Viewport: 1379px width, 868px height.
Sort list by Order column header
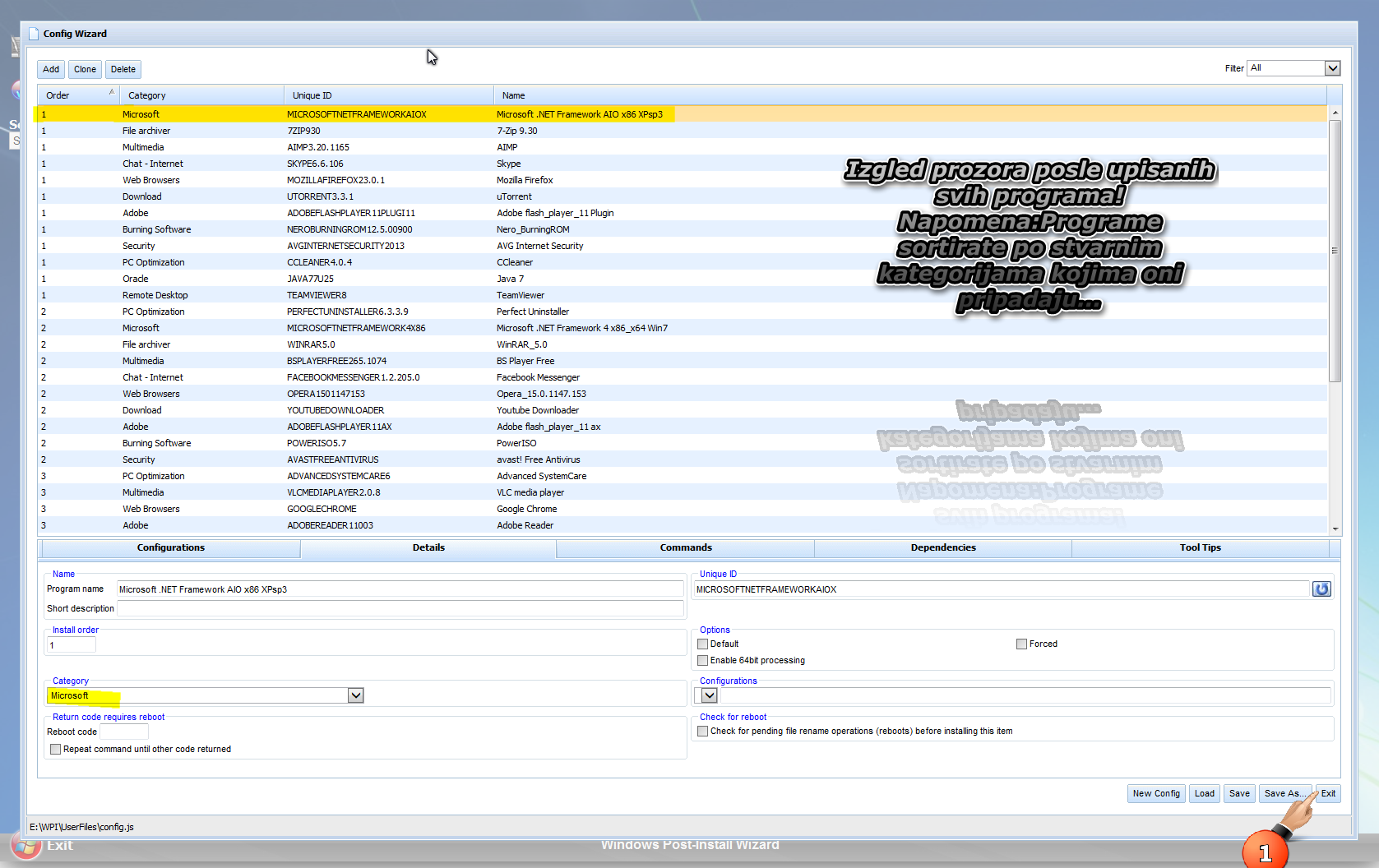pos(78,95)
